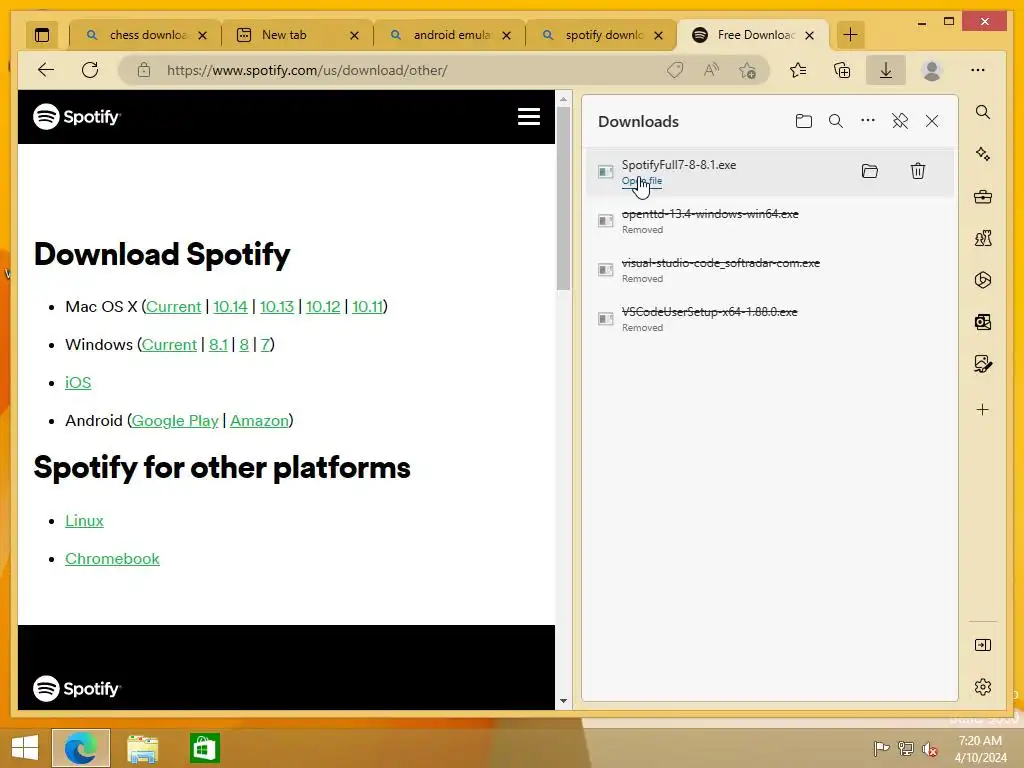Open the Linux link
The width and height of the screenshot is (1024, 768).
[x=84, y=520]
